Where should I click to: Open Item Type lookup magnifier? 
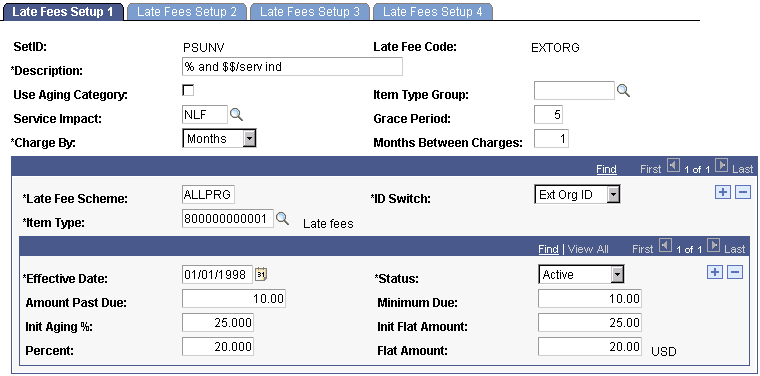[x=282, y=219]
